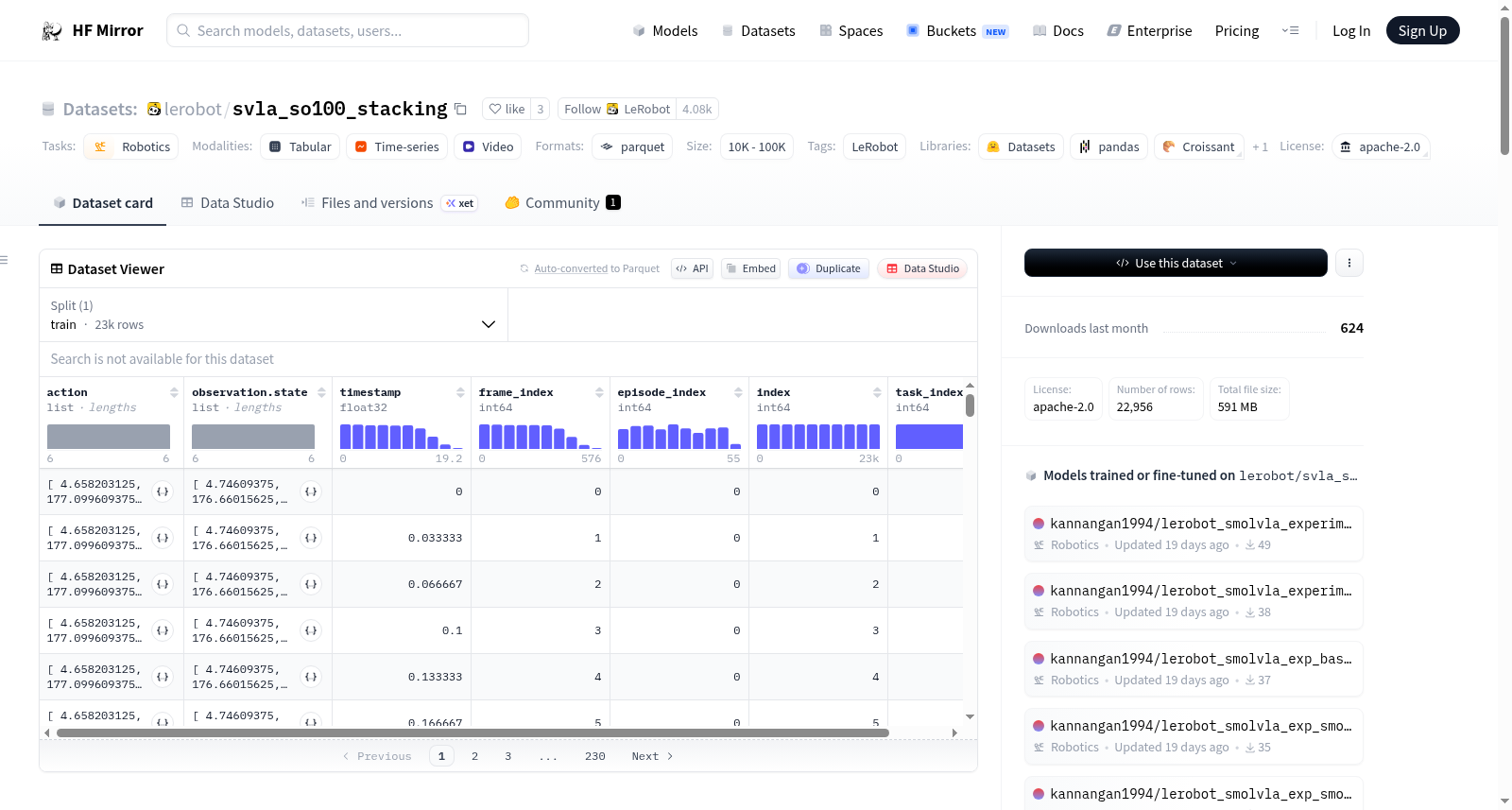This screenshot has width=1512, height=810.
Task: Select the Tabular modality tag
Action: click(x=300, y=146)
